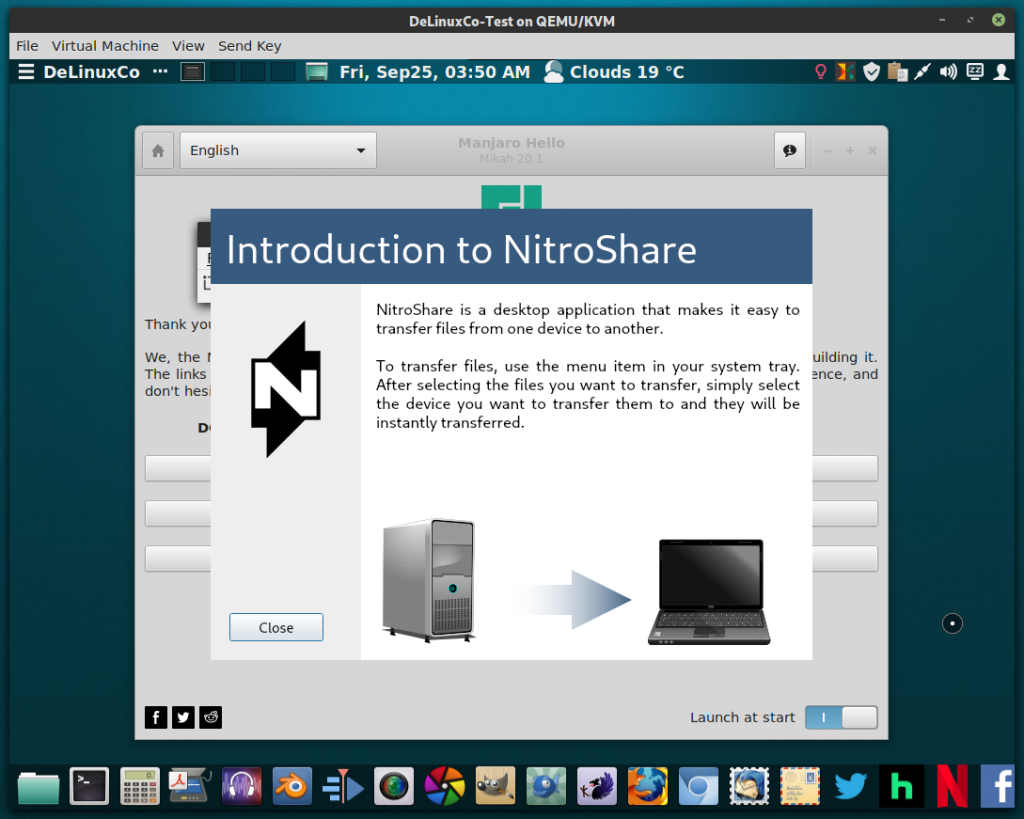Open the volume control in the system tray
1024x819 pixels.
946,71
